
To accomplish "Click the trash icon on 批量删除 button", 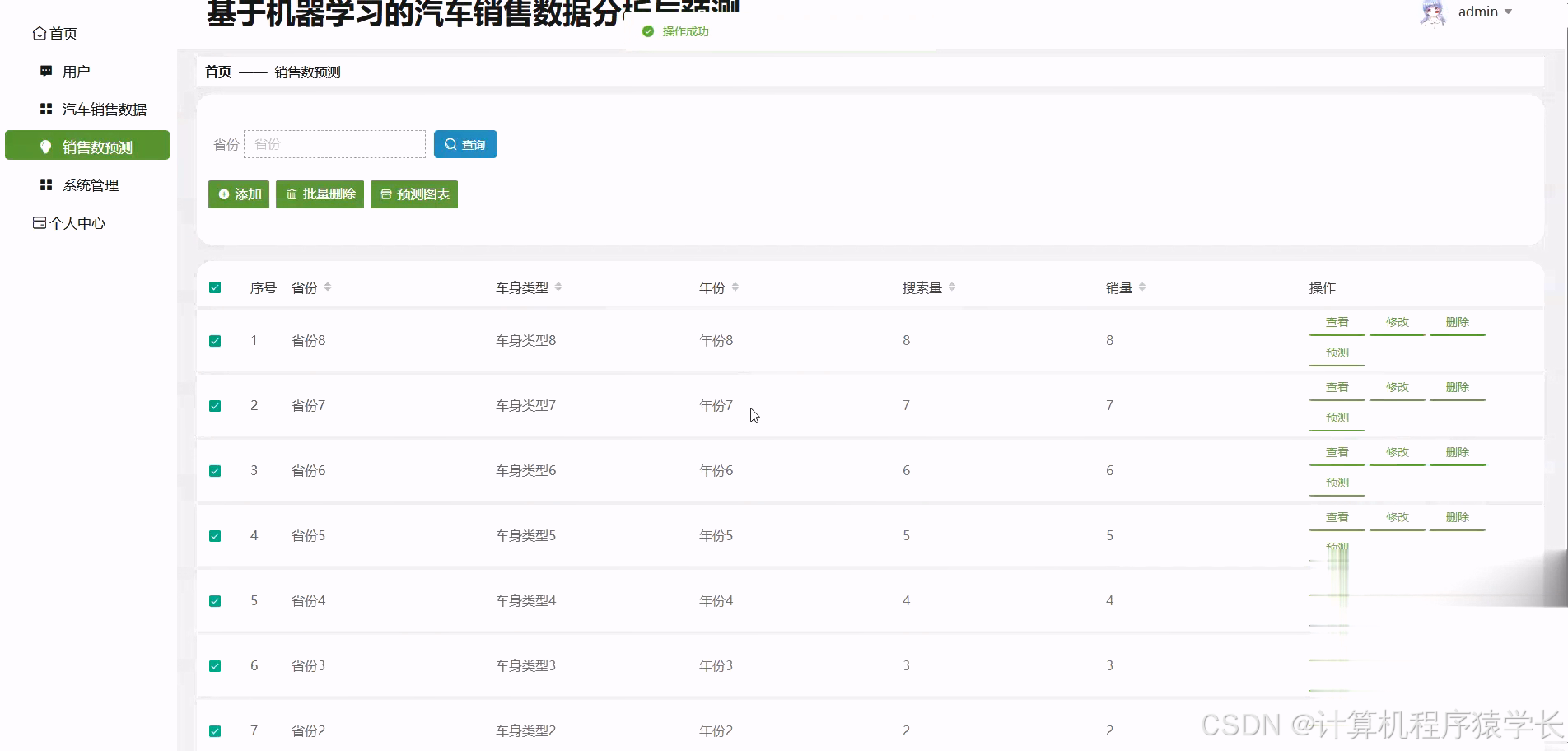I will coord(292,194).
